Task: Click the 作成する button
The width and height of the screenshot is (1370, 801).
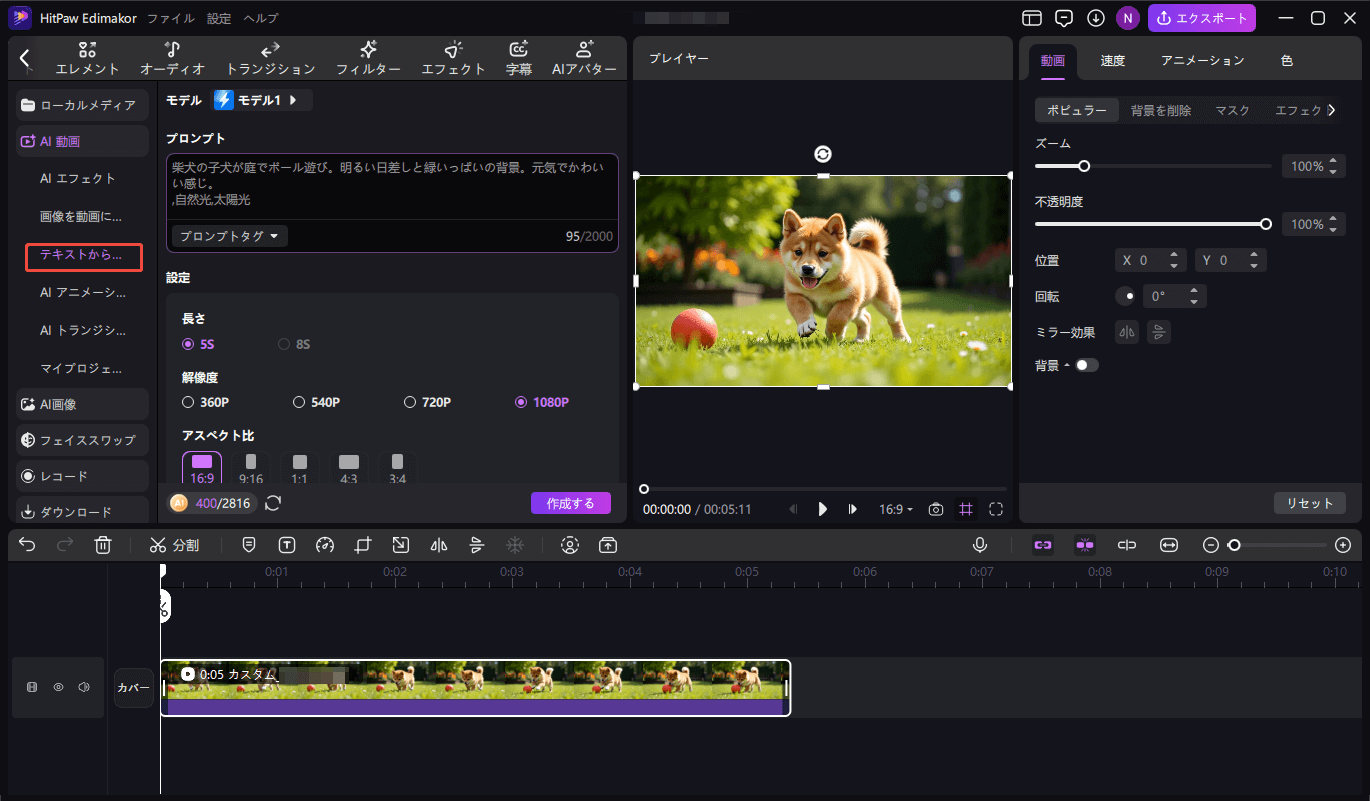Action: (571, 503)
